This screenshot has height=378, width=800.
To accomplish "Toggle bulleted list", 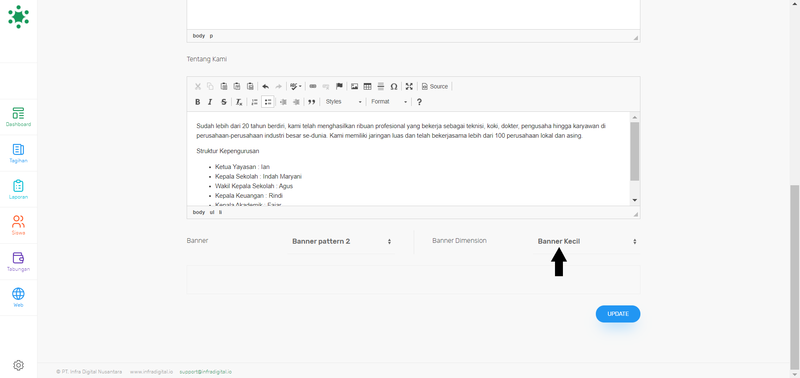I will pyautogui.click(x=268, y=102).
